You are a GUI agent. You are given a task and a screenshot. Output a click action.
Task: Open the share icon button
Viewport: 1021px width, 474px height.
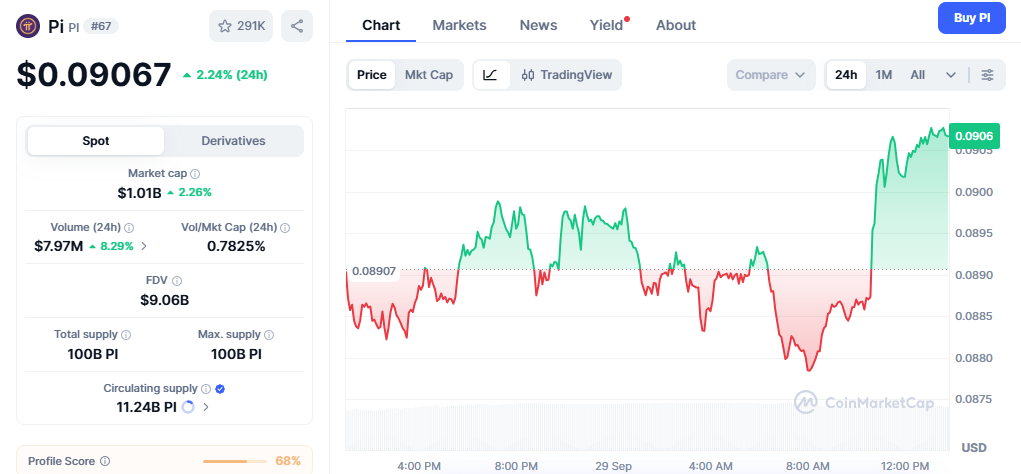[297, 26]
